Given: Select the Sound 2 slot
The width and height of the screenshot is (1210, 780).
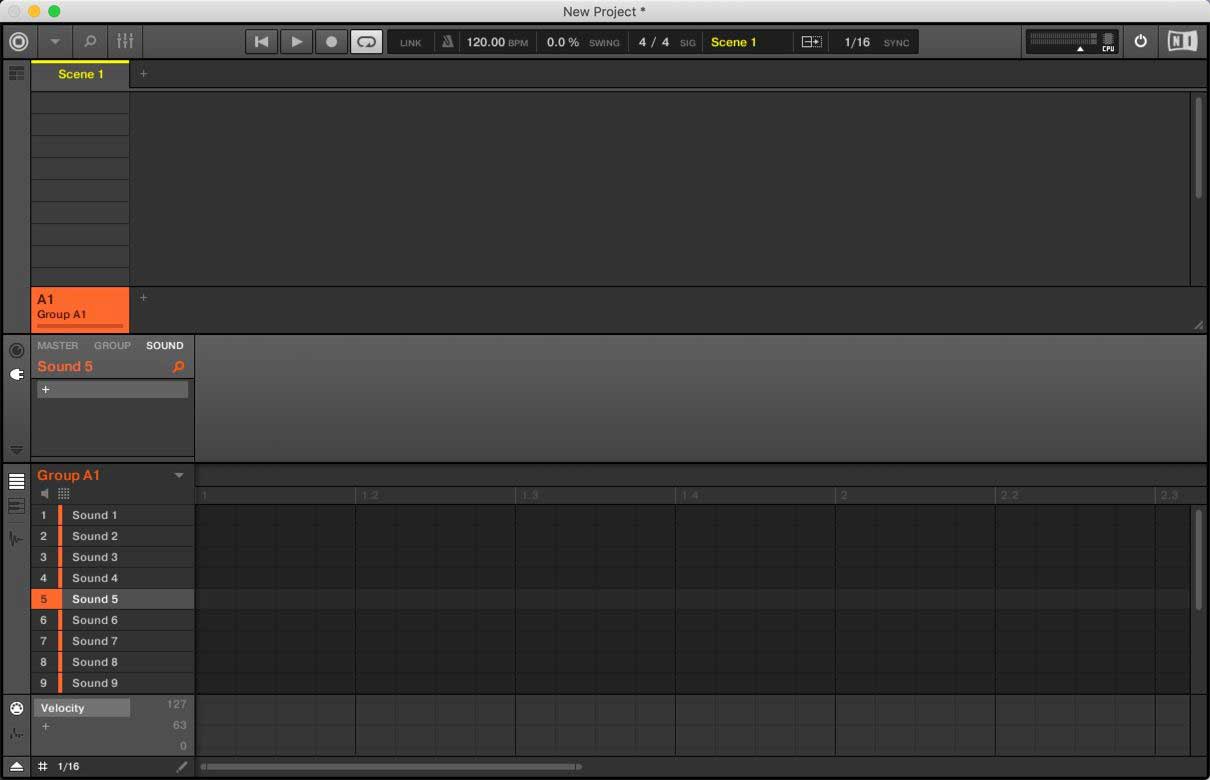Looking at the screenshot, I should [x=113, y=536].
